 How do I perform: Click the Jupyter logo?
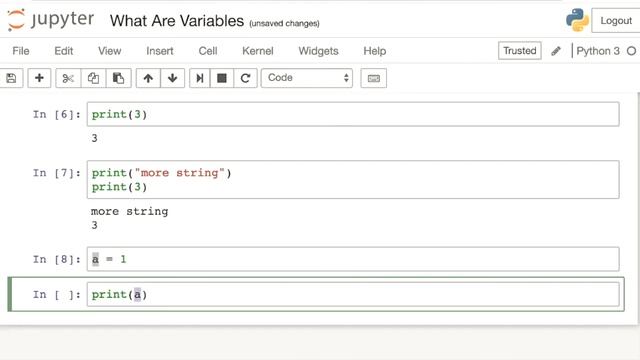[x=51, y=20]
